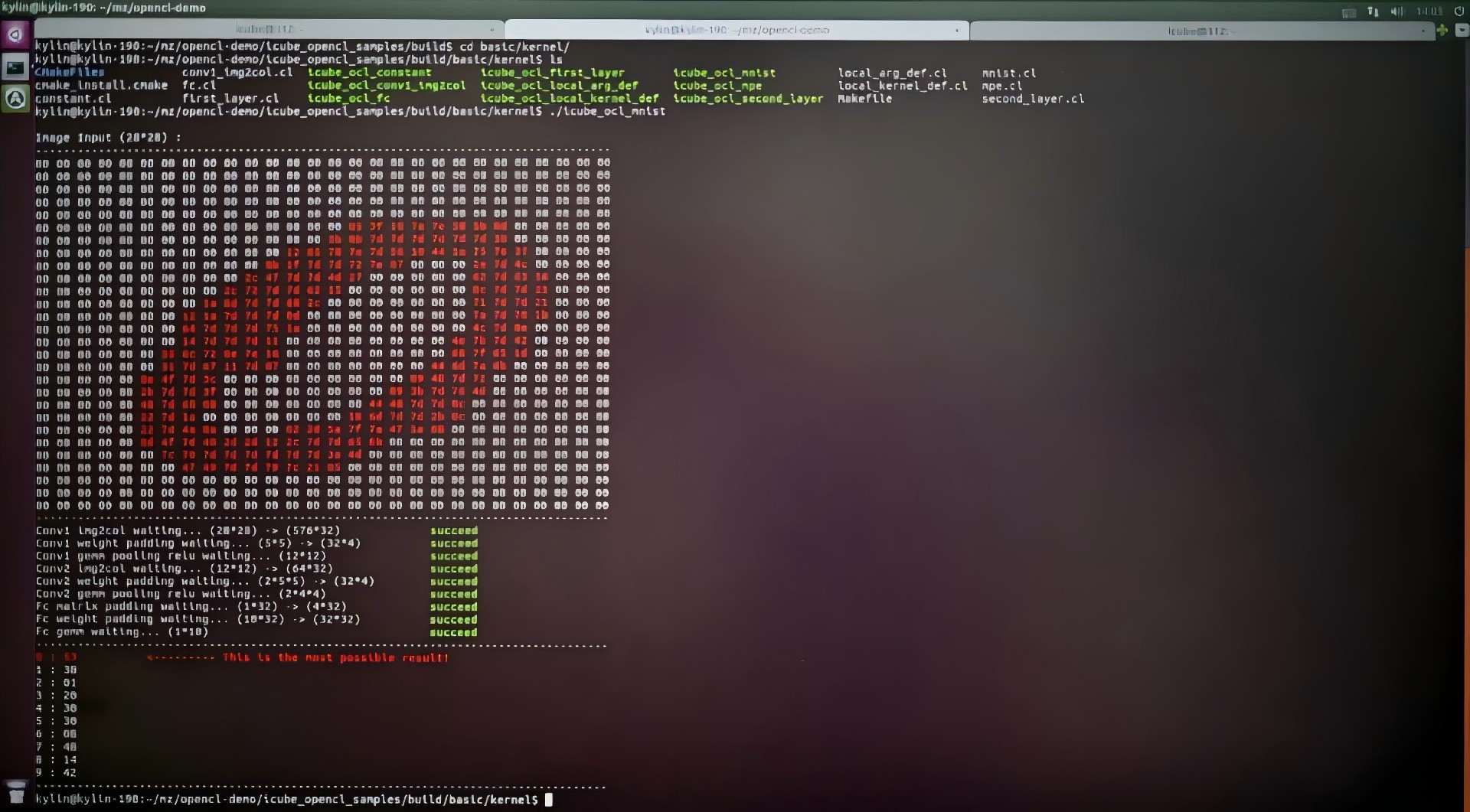Open the keyboard input indicator in top panel
This screenshot has width=1470, height=812.
(x=1349, y=12)
